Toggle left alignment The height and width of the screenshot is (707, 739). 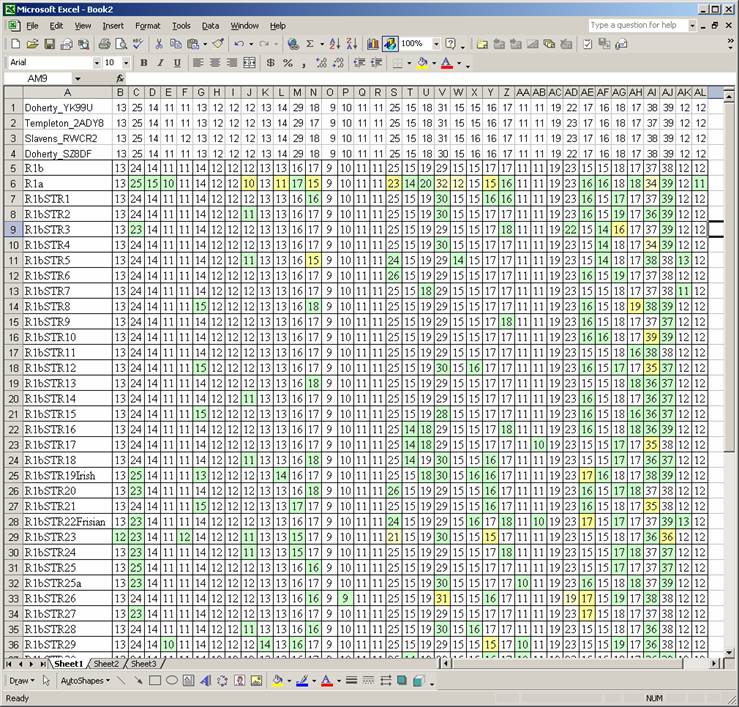coord(198,63)
